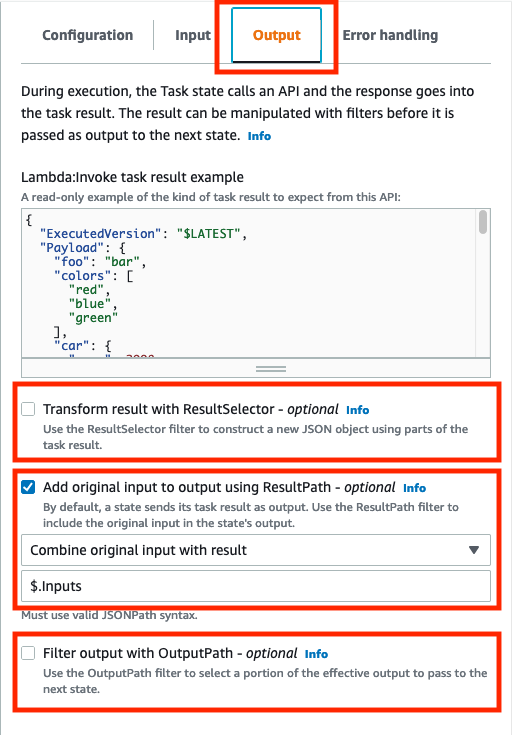Open Info link beside ResultSelector option
This screenshot has height=735, width=512.
358,410
